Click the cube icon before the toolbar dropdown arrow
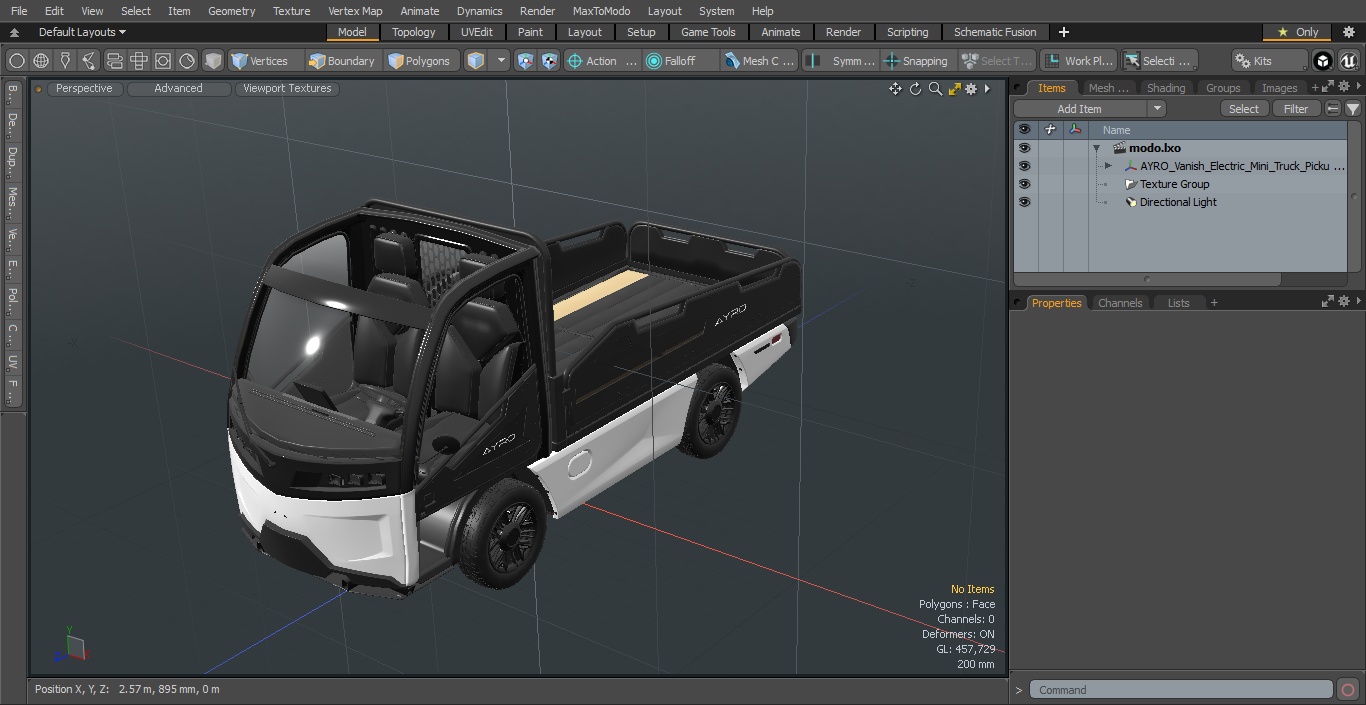Image resolution: width=1366 pixels, height=705 pixels. pos(476,61)
